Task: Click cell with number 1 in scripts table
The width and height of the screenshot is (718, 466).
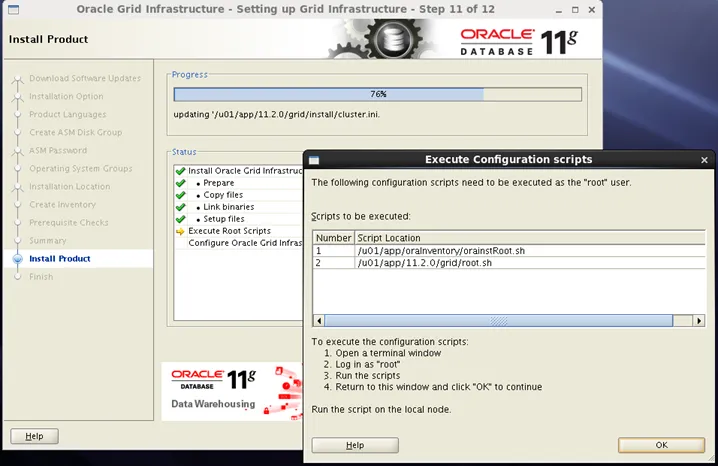Action: (x=334, y=251)
